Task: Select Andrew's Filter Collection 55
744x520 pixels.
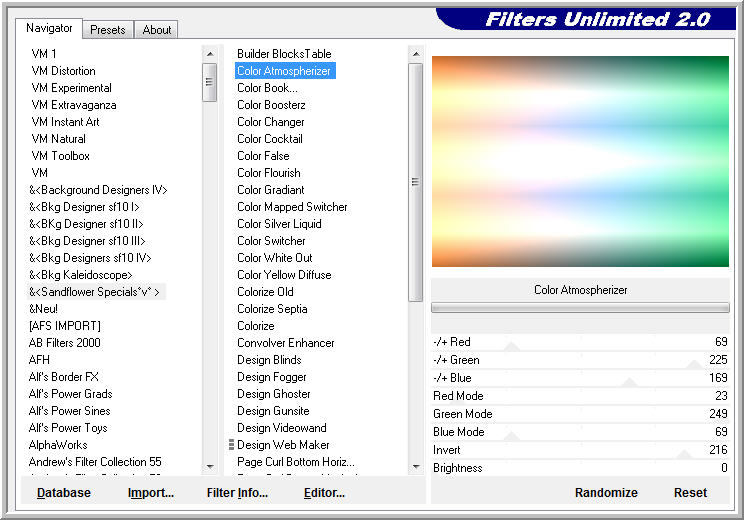Action: (95, 462)
